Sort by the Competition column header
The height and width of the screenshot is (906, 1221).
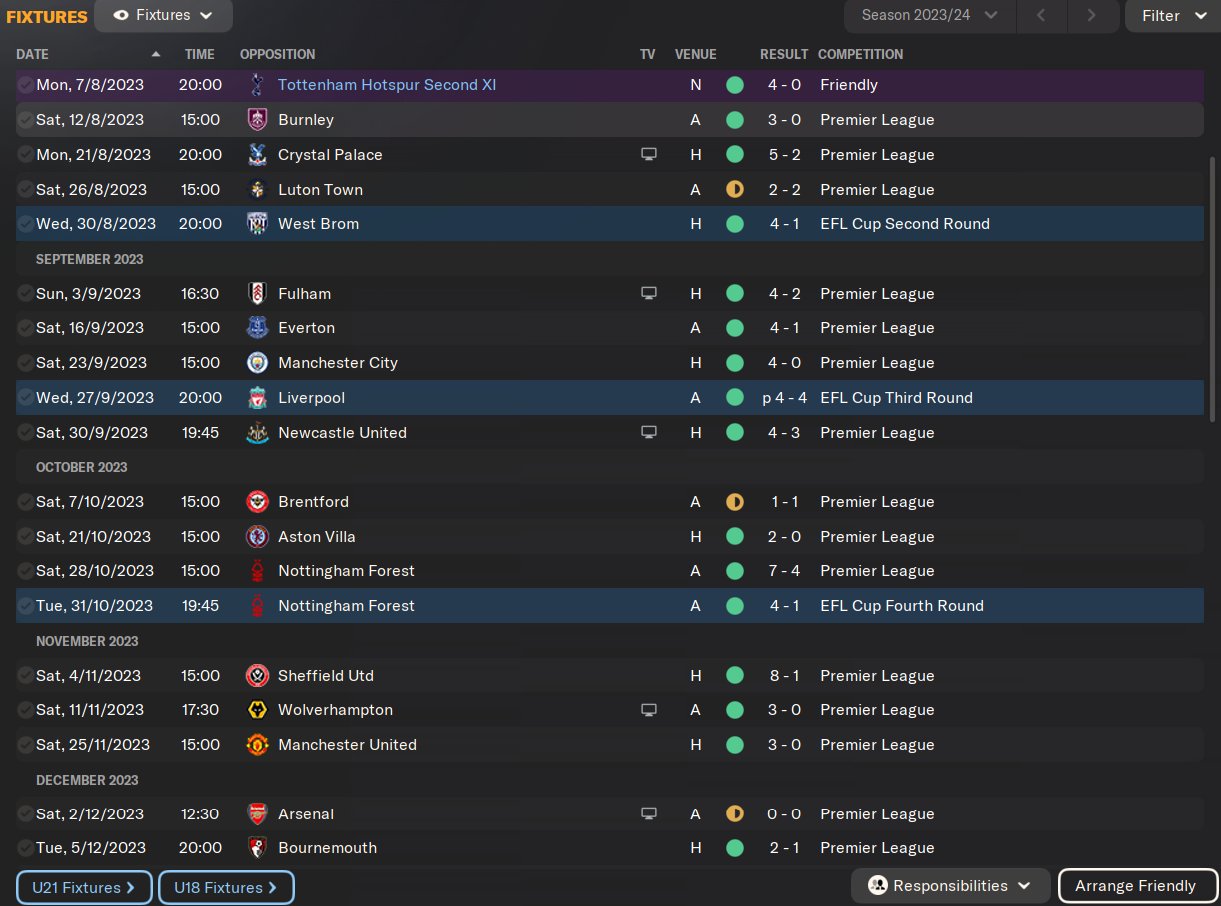(x=860, y=54)
